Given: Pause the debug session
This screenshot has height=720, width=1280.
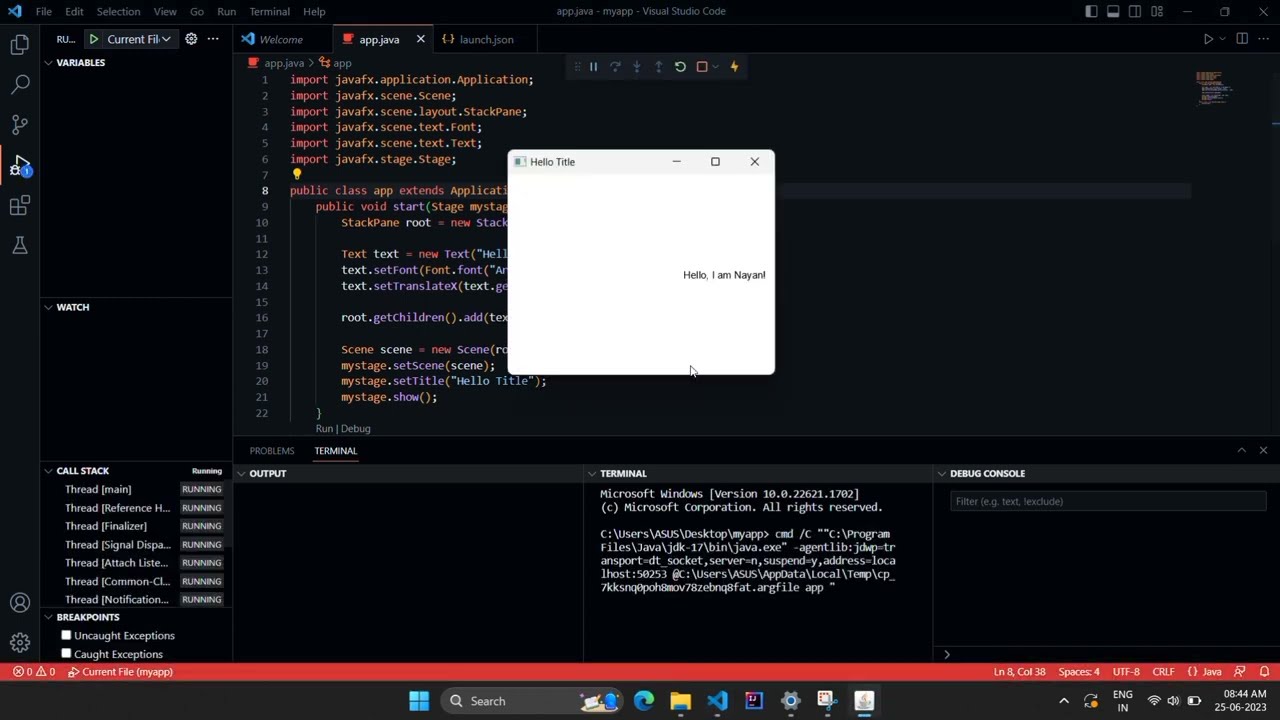Looking at the screenshot, I should pos(593,67).
